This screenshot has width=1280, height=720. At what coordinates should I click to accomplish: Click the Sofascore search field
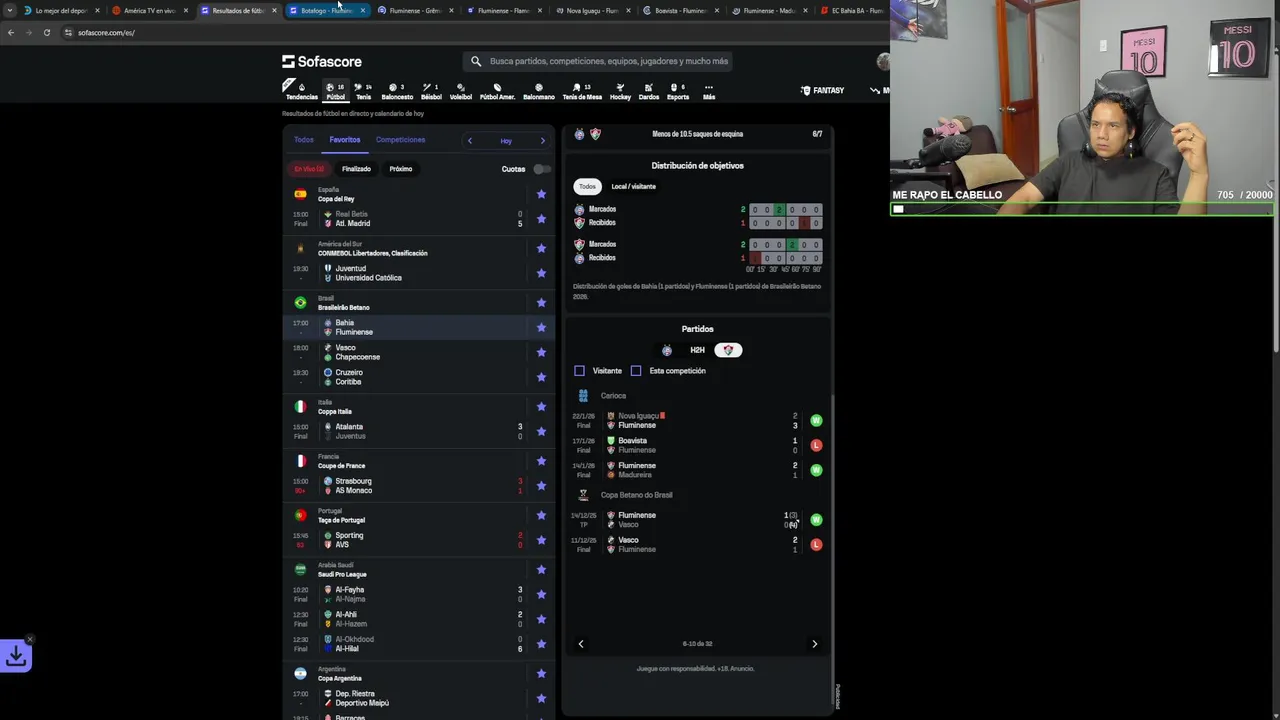[598, 61]
